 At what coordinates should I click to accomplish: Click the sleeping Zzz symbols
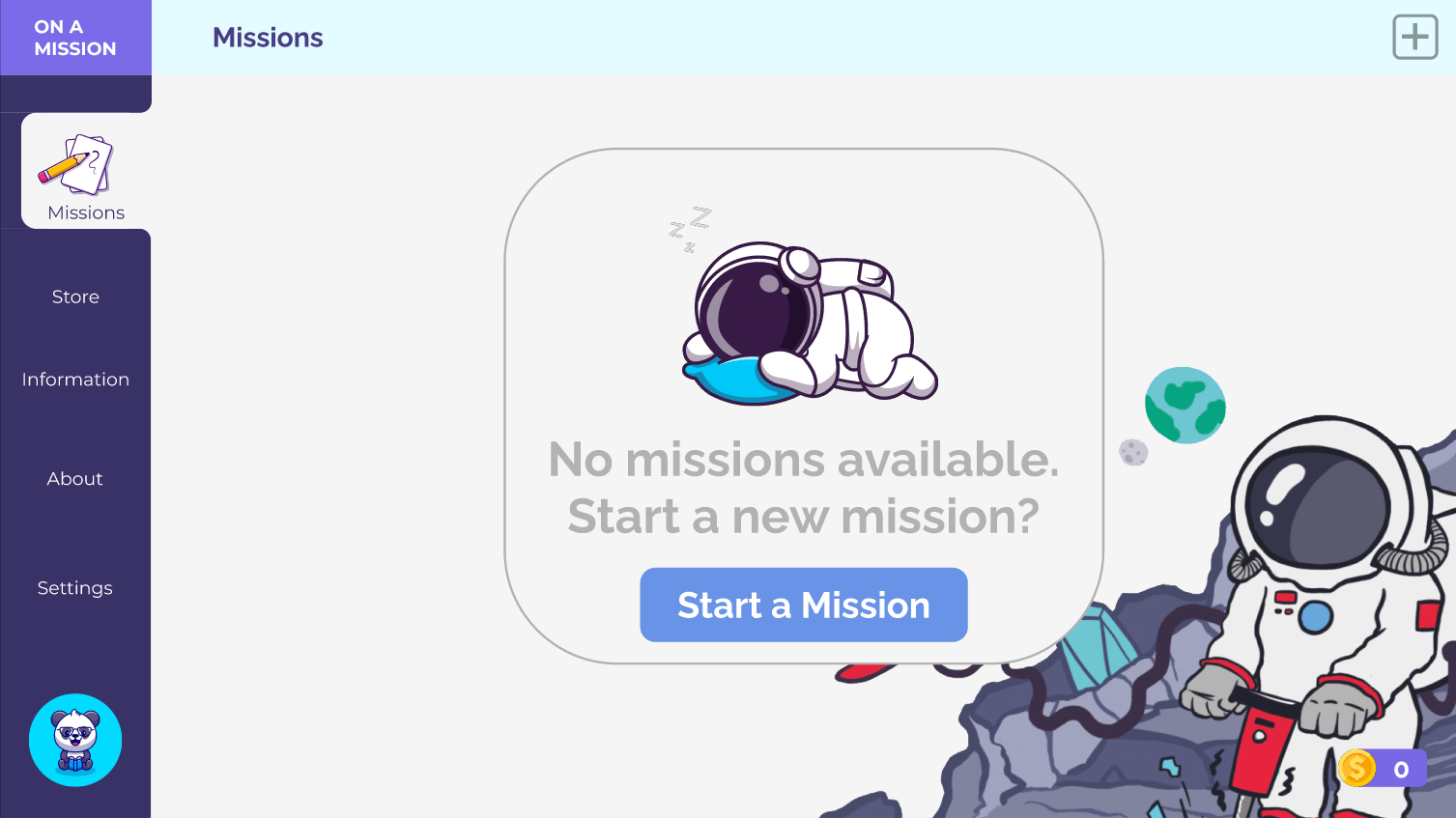(689, 229)
